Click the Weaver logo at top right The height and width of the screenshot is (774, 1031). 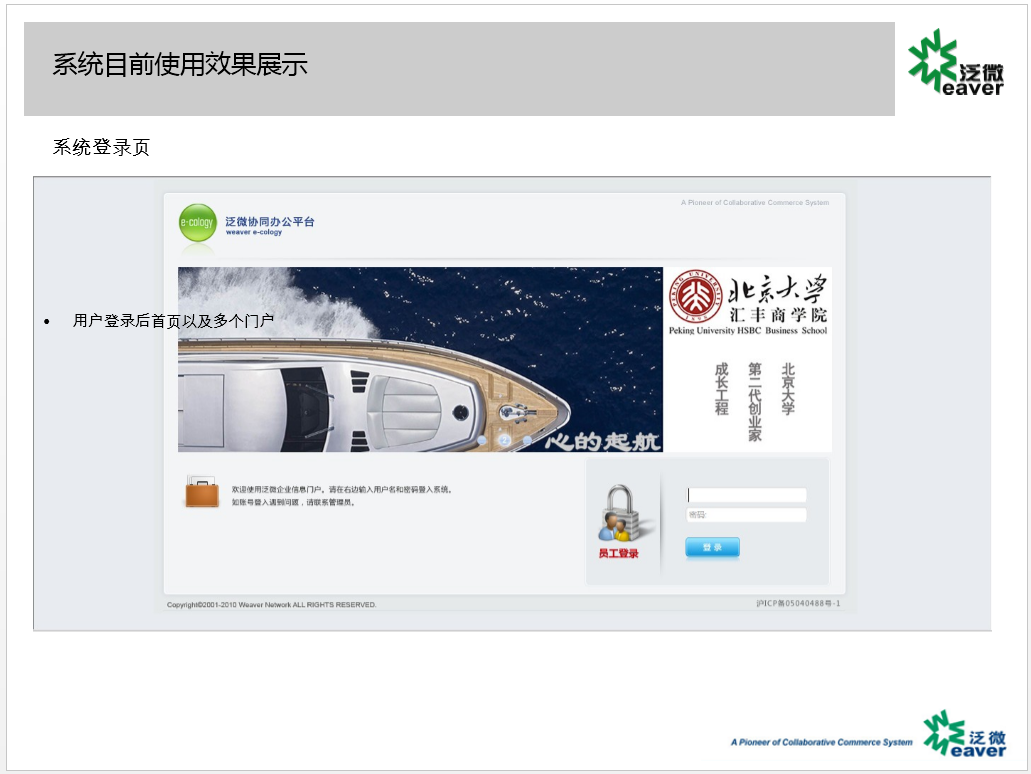pyautogui.click(x=955, y=62)
